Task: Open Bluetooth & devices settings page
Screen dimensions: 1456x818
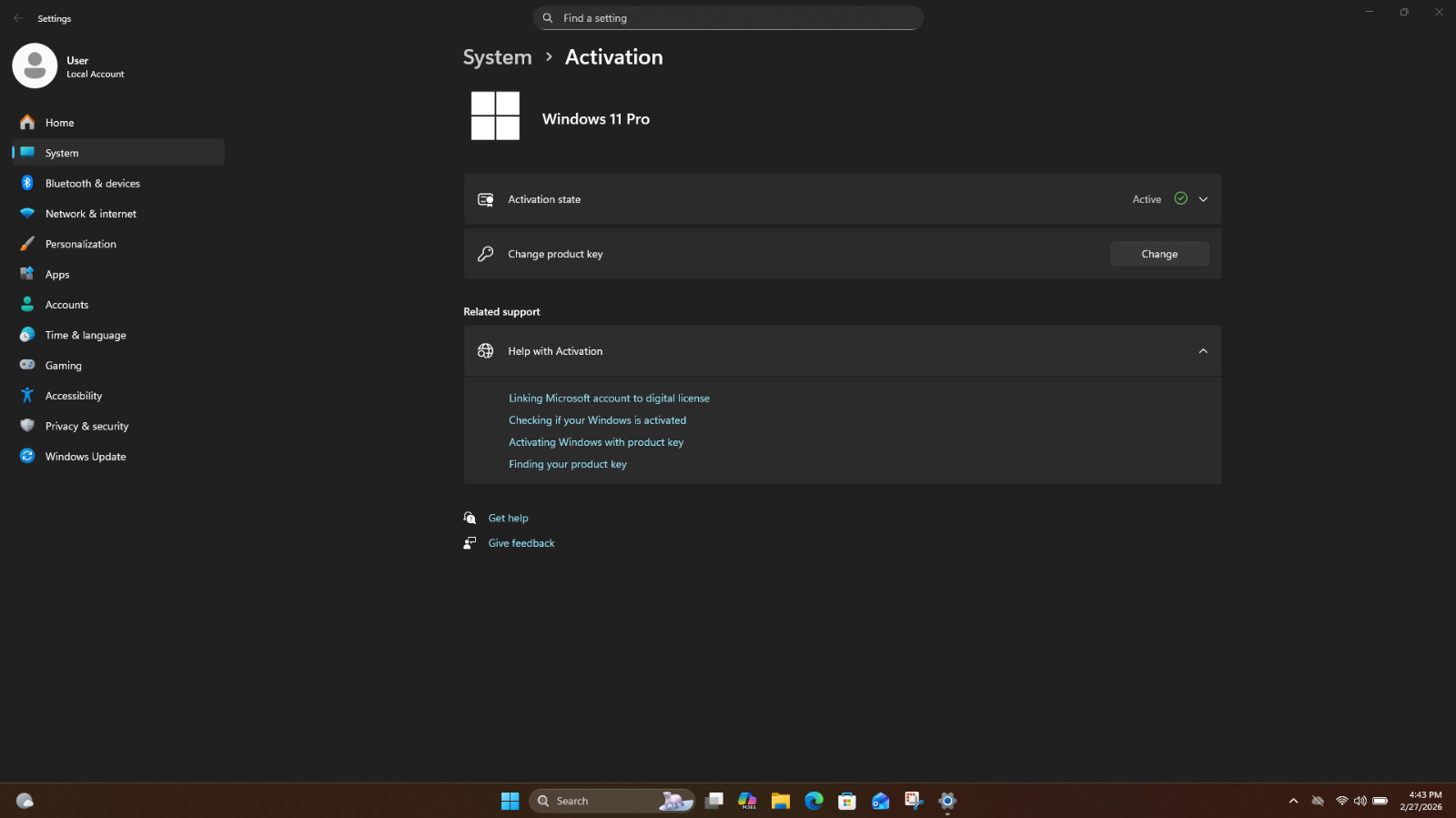Action: click(x=118, y=183)
